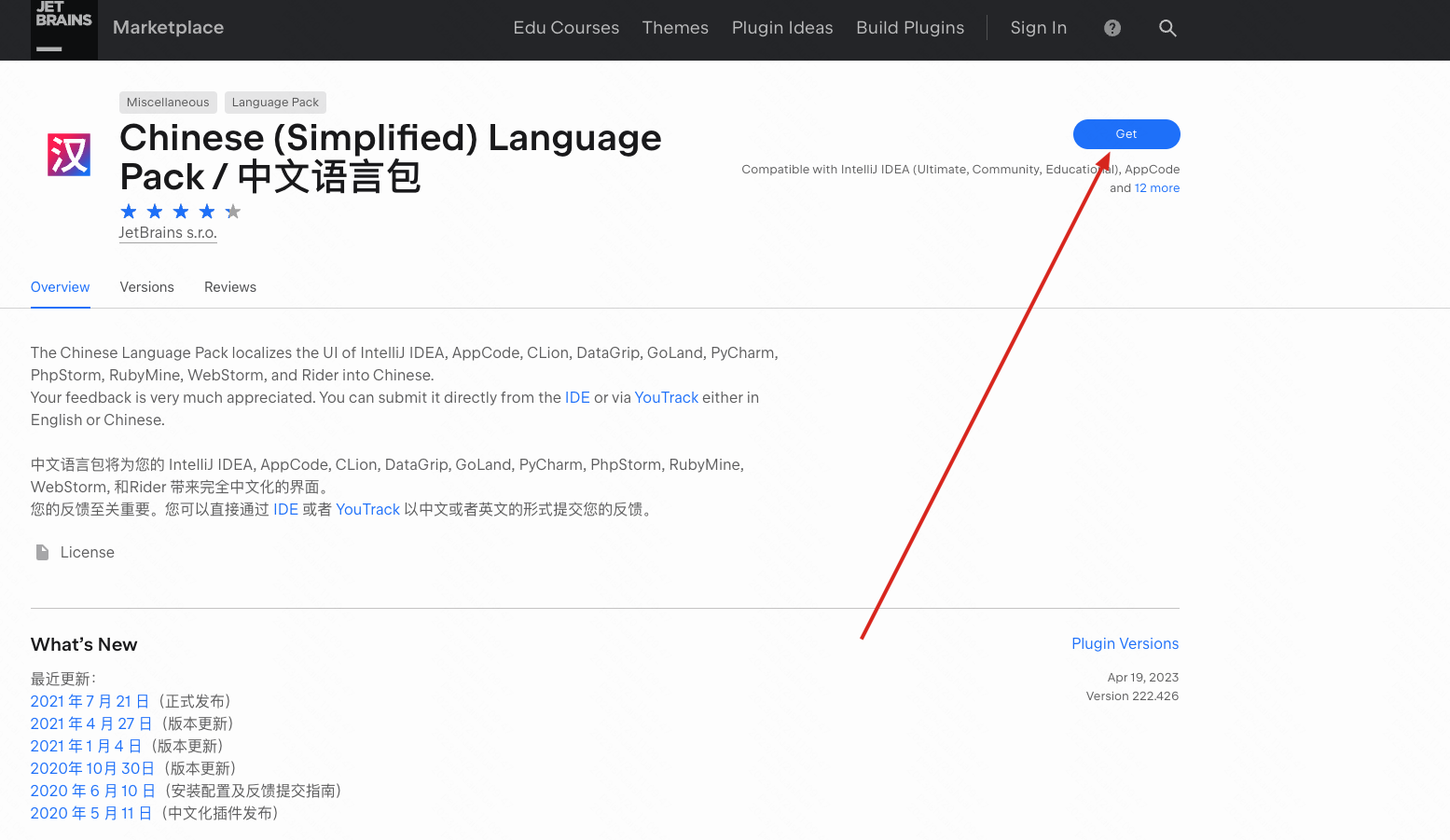1450x840 pixels.
Task: Click the 'What's New' heading
Action: click(84, 644)
